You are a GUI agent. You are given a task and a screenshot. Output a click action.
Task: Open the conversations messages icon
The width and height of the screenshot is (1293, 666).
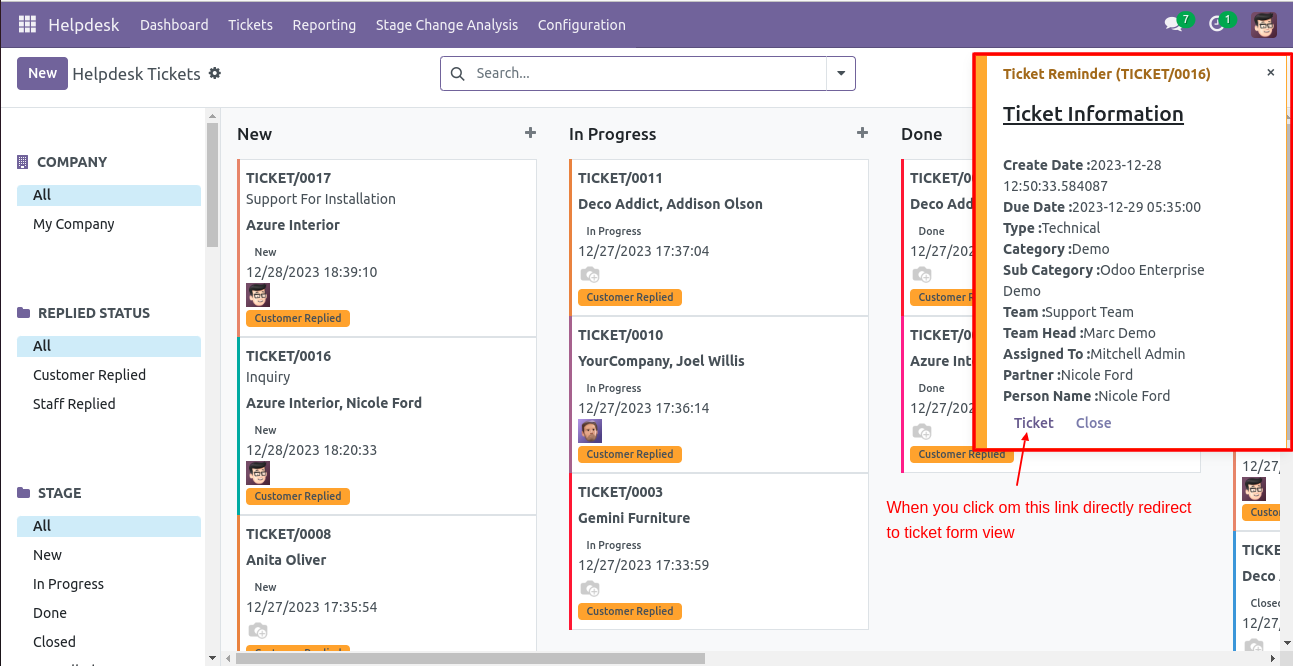[1173, 24]
